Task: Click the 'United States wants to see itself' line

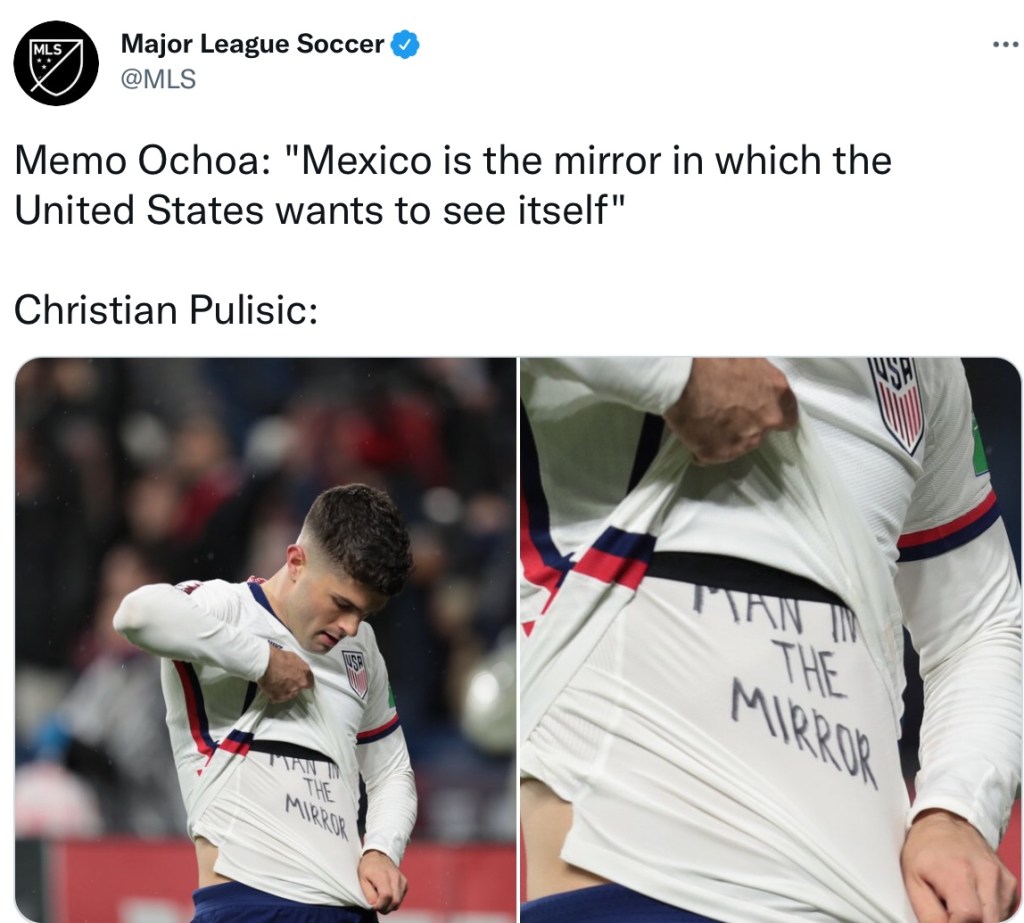Action: click(319, 211)
